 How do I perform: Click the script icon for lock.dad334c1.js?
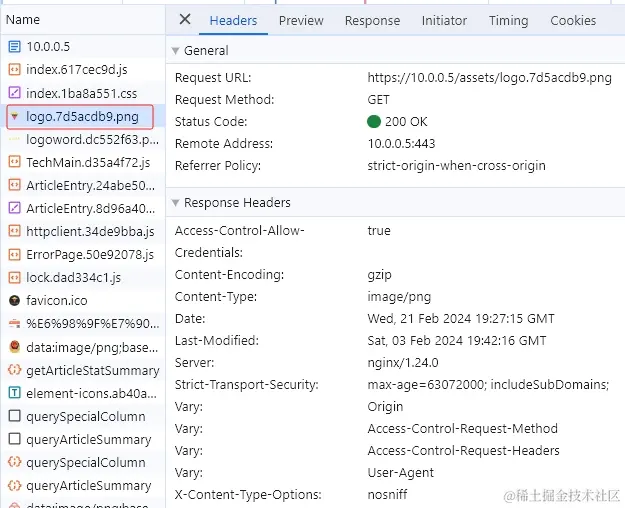[x=14, y=277]
